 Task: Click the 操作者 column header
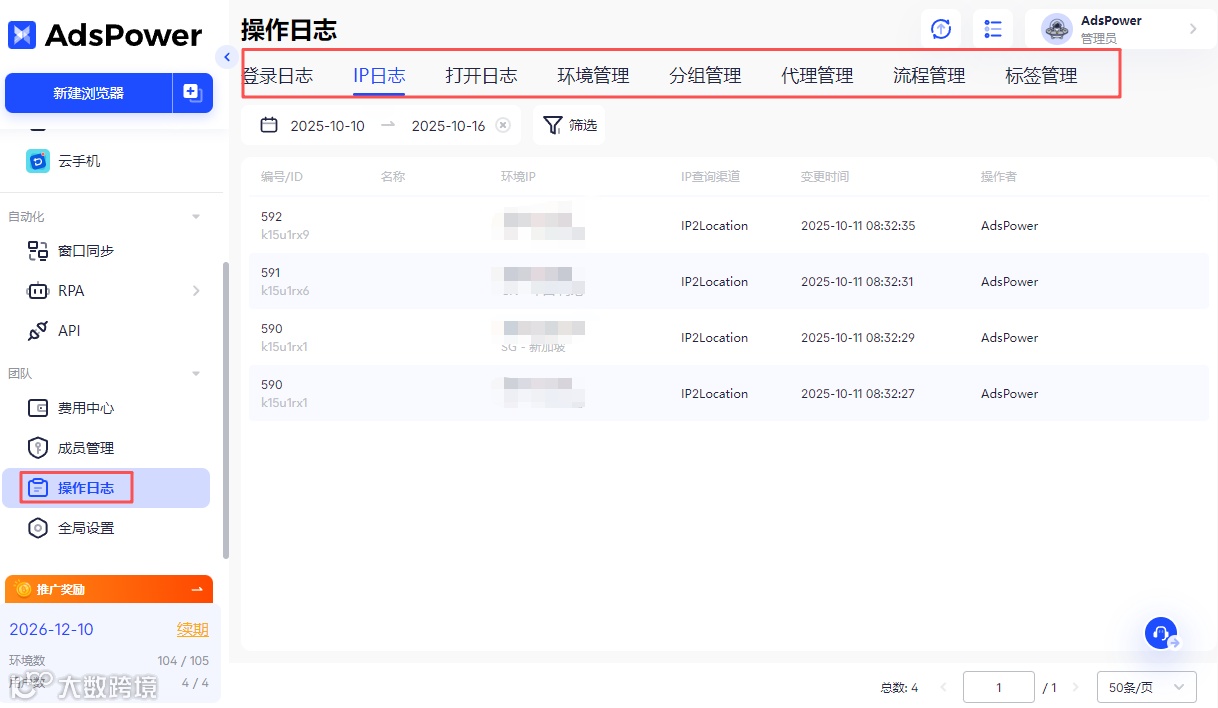click(999, 177)
